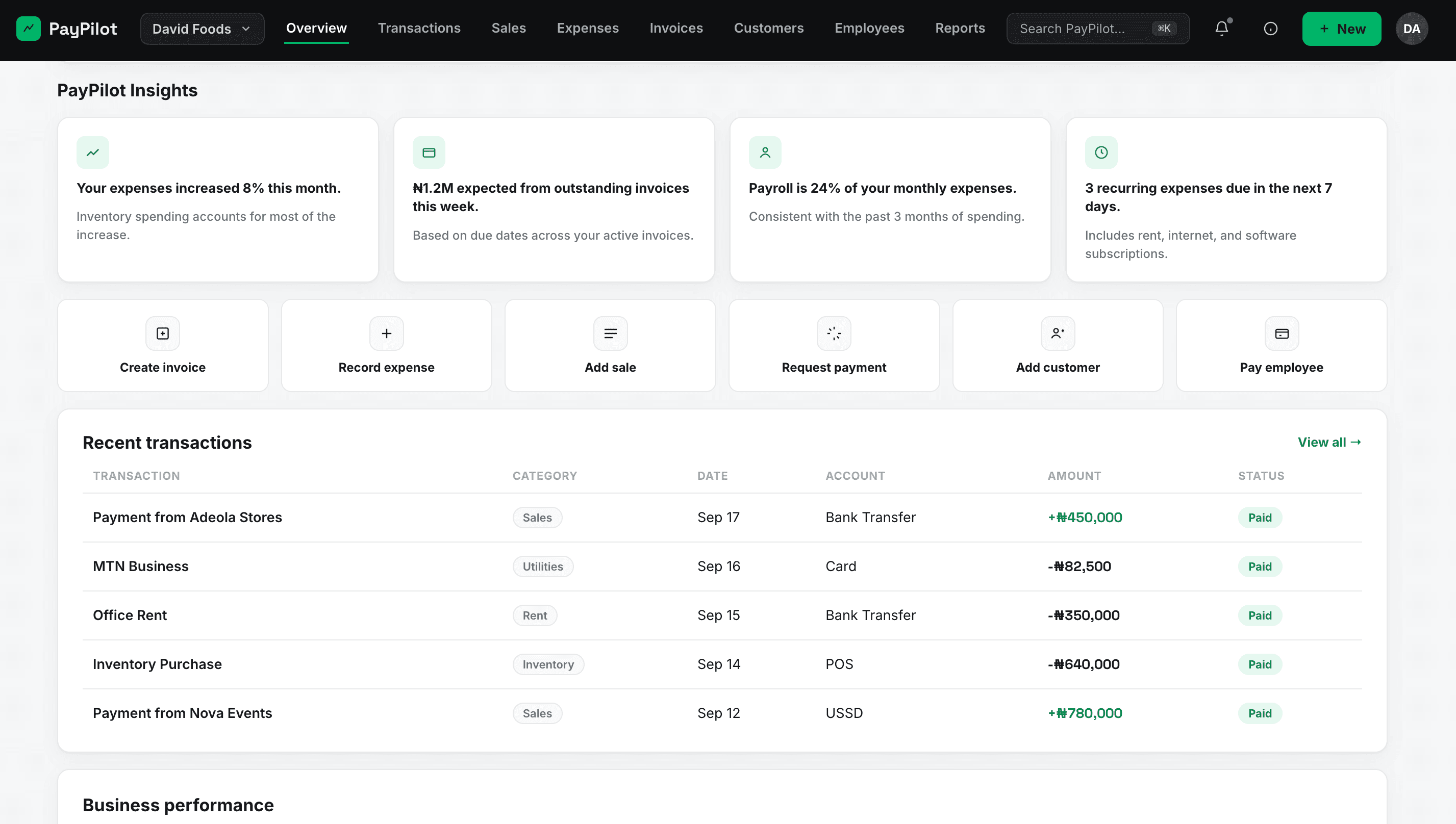Click the Sep 17 date cell
Screen dimensions: 1456x824
coord(718,517)
